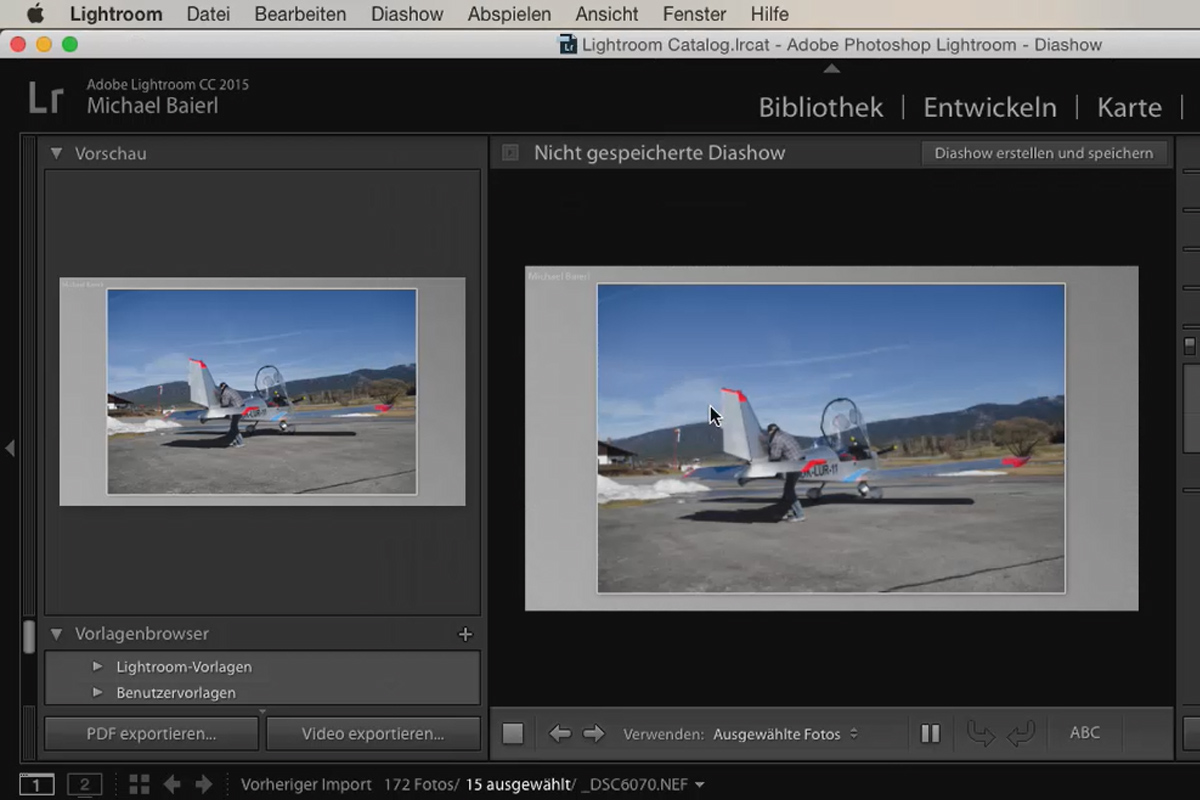Click the PDF exportieren button
The height and width of the screenshot is (800, 1200).
click(151, 734)
